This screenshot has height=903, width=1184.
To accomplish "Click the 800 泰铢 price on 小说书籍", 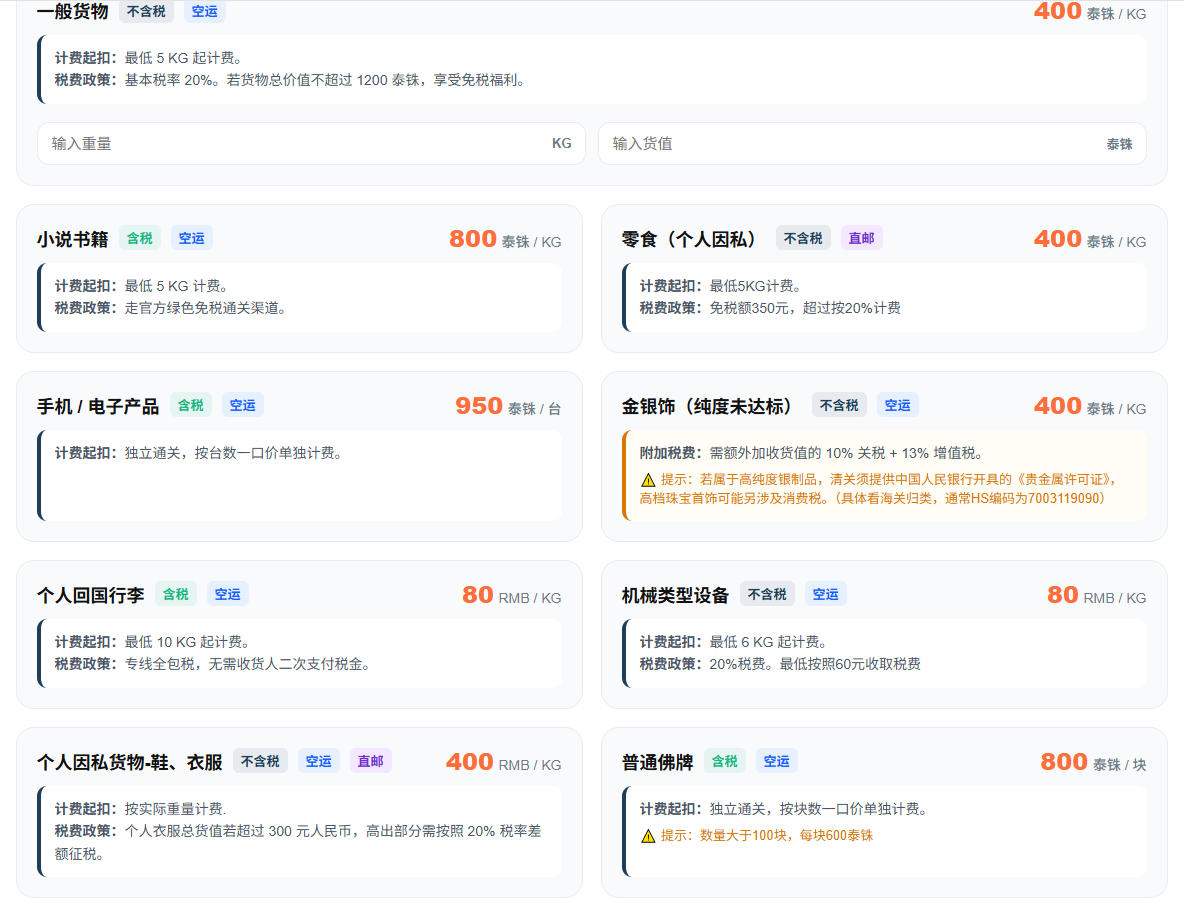I will tap(505, 239).
